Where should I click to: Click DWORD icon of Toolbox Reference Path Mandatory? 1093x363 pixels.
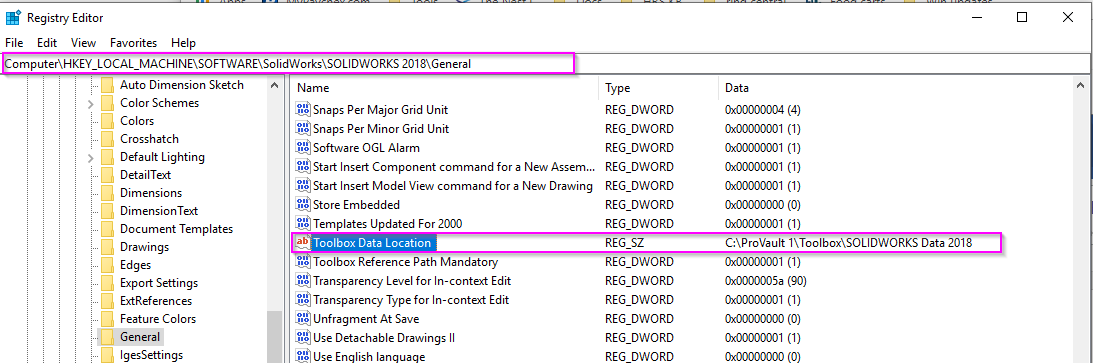(x=303, y=262)
